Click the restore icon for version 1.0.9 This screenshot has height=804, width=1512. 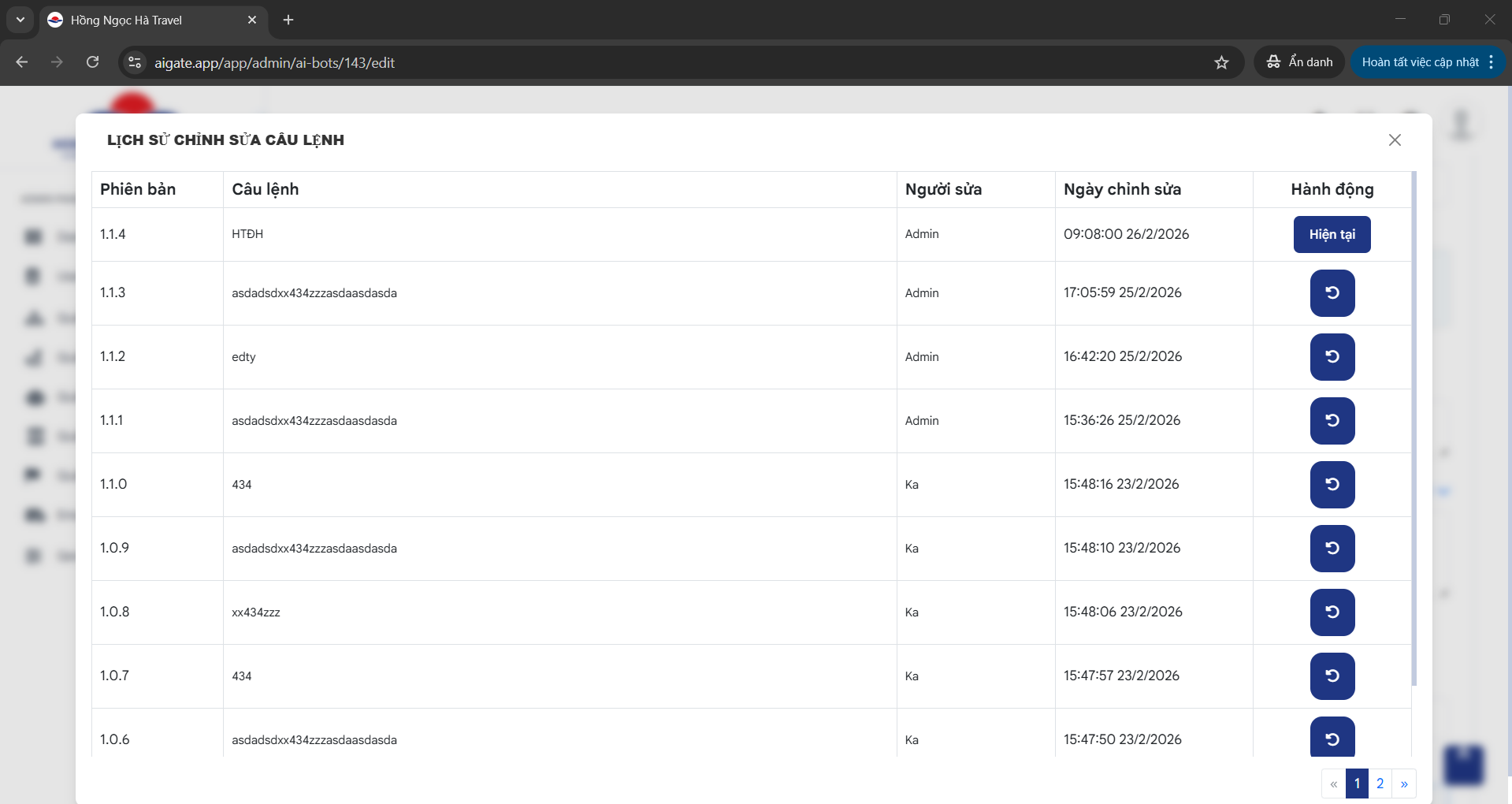tap(1332, 549)
